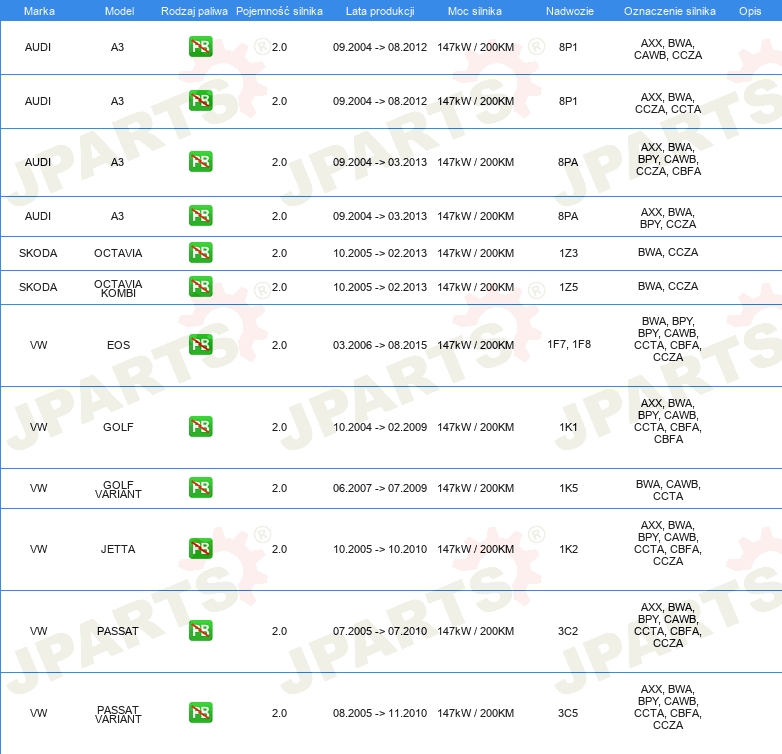This screenshot has width=782, height=754.
Task: Click body code '1F7, 1F8'
Action: 569,345
